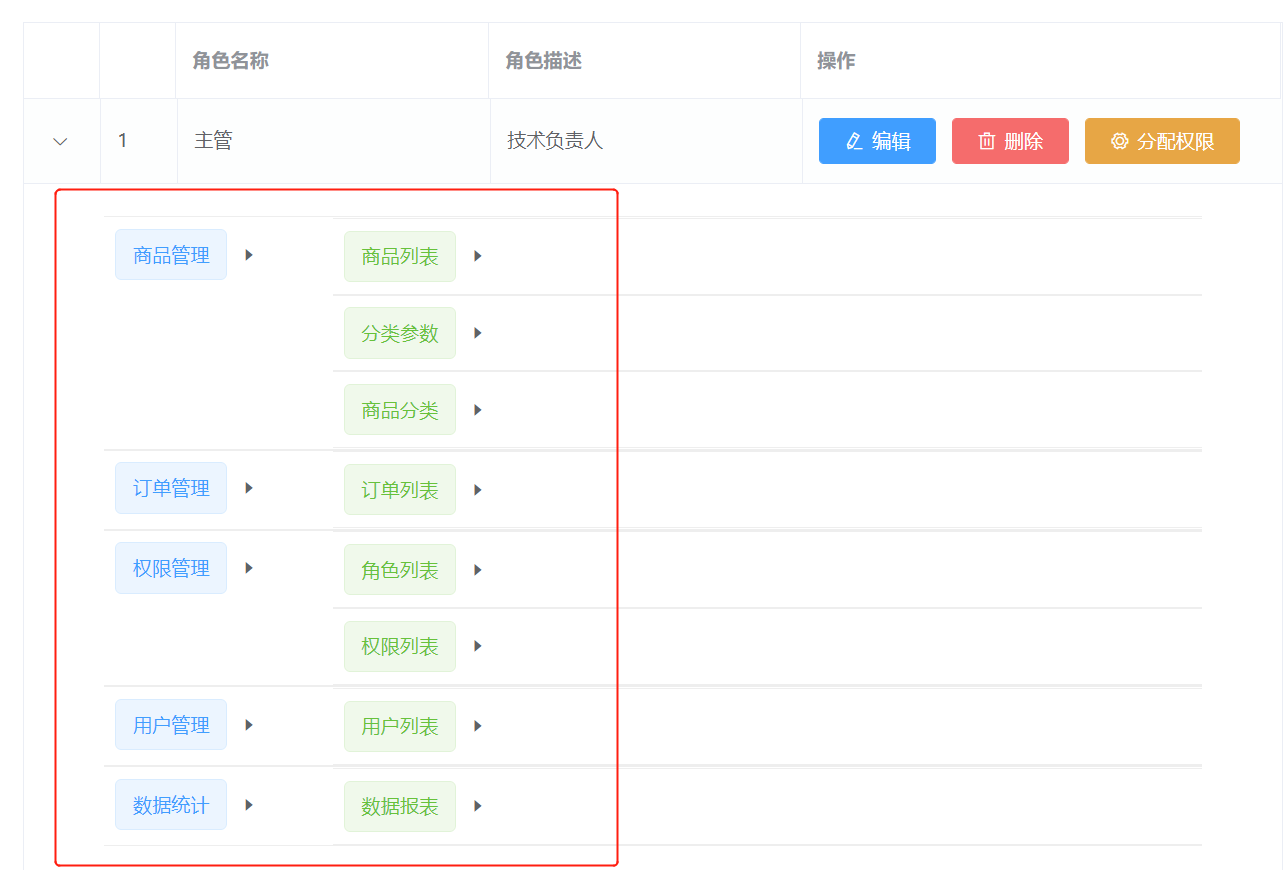
Task: Click the arrow icon next to 权限管理 tag
Action: point(248,568)
